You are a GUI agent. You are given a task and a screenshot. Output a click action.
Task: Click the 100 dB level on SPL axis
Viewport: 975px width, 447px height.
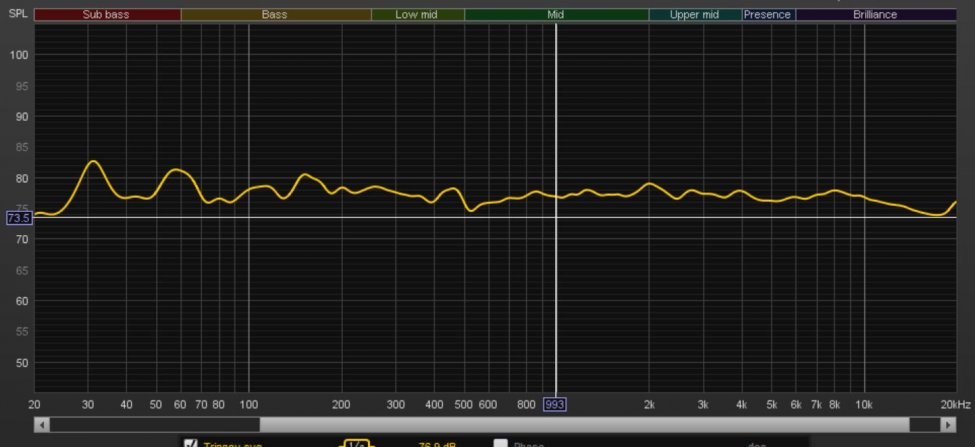(20, 55)
